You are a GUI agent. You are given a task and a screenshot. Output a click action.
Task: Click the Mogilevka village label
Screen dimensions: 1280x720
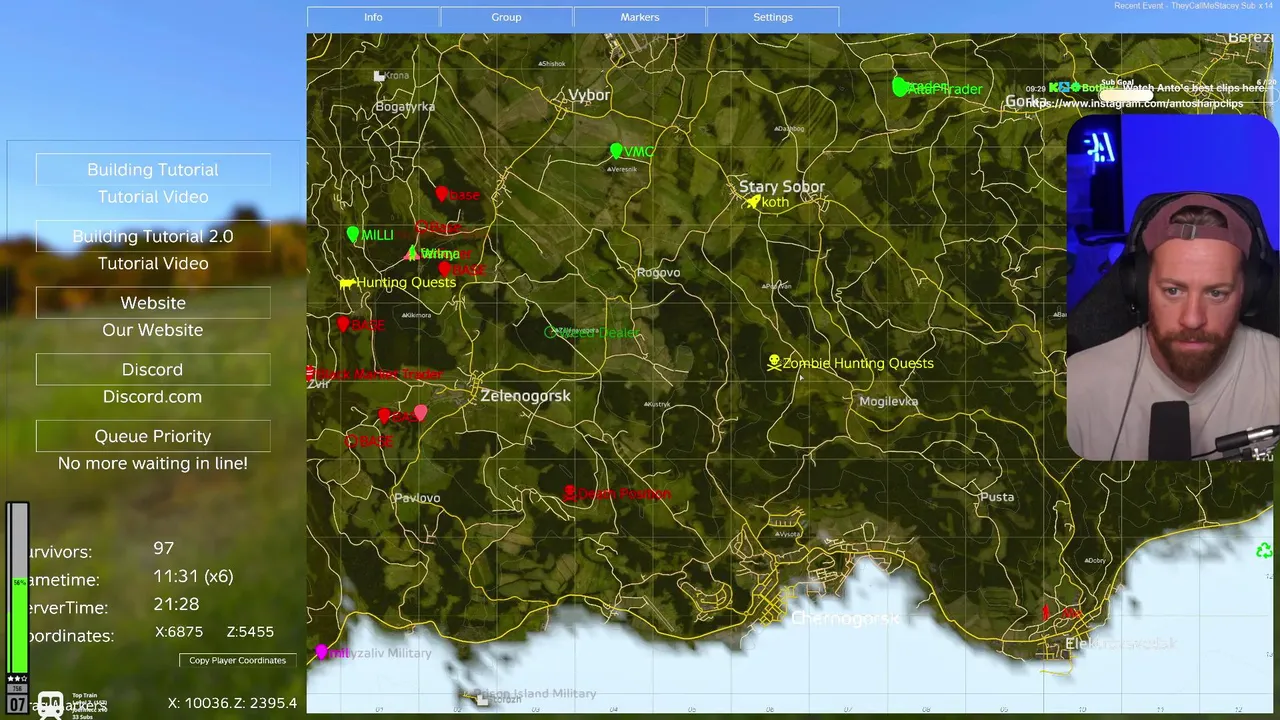pyautogui.click(x=889, y=401)
